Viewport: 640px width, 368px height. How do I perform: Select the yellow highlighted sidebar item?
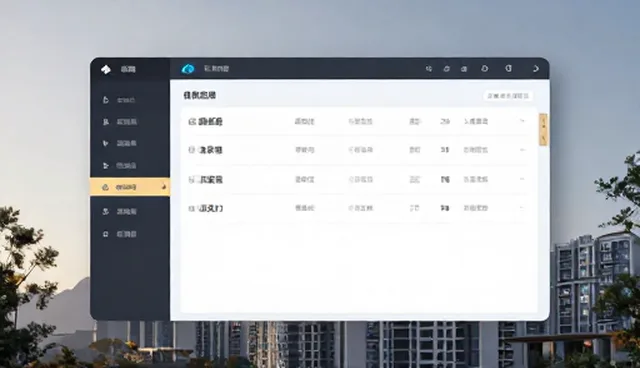pyautogui.click(x=130, y=187)
